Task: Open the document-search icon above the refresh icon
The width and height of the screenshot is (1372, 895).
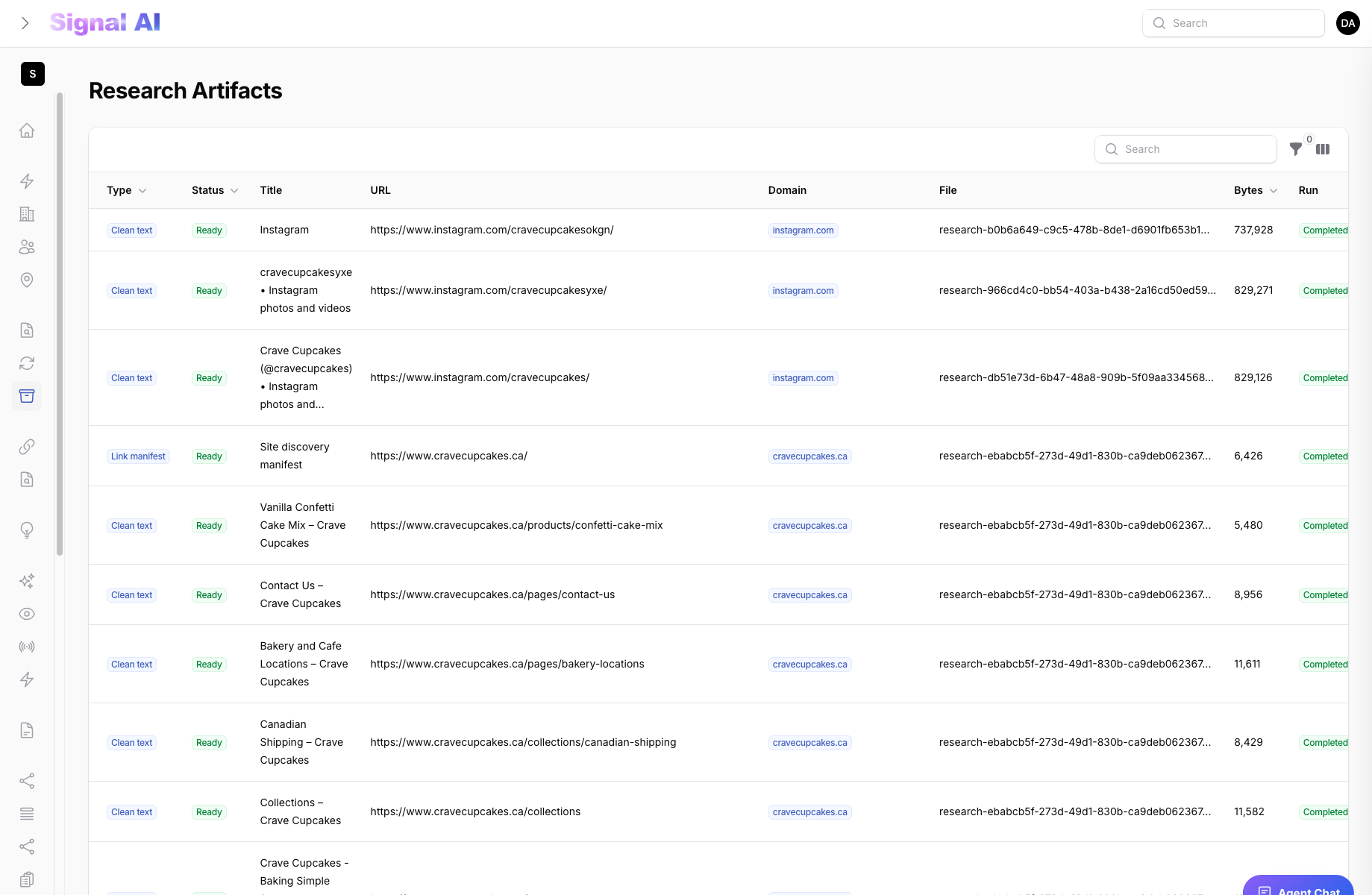Action: 27,330
